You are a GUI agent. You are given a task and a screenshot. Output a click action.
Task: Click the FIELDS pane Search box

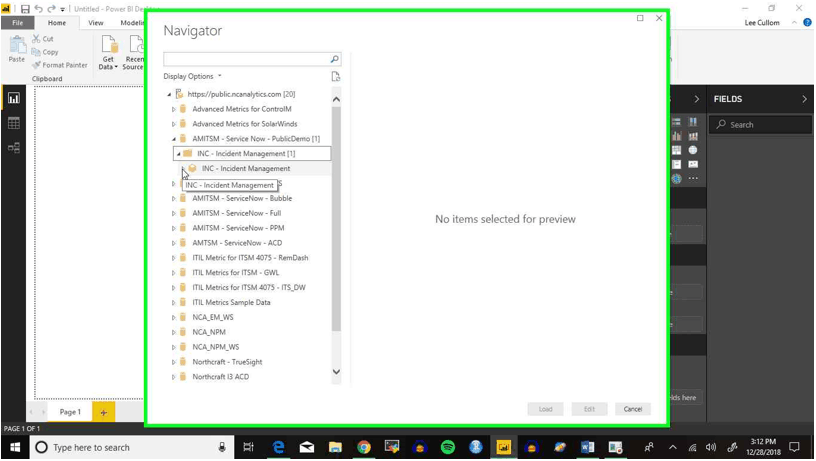coord(760,125)
